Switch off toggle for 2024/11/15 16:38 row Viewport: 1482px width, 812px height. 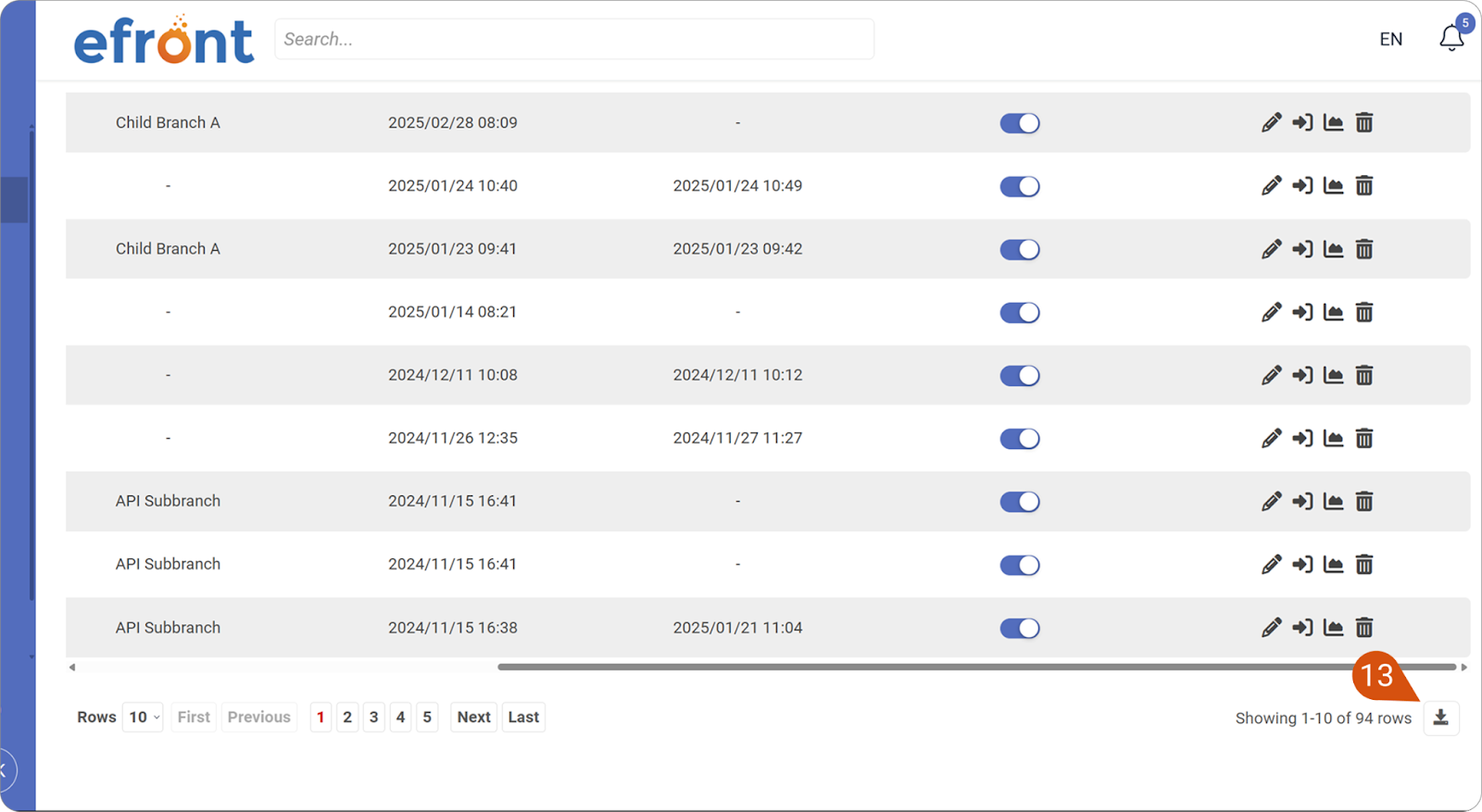(x=1019, y=628)
